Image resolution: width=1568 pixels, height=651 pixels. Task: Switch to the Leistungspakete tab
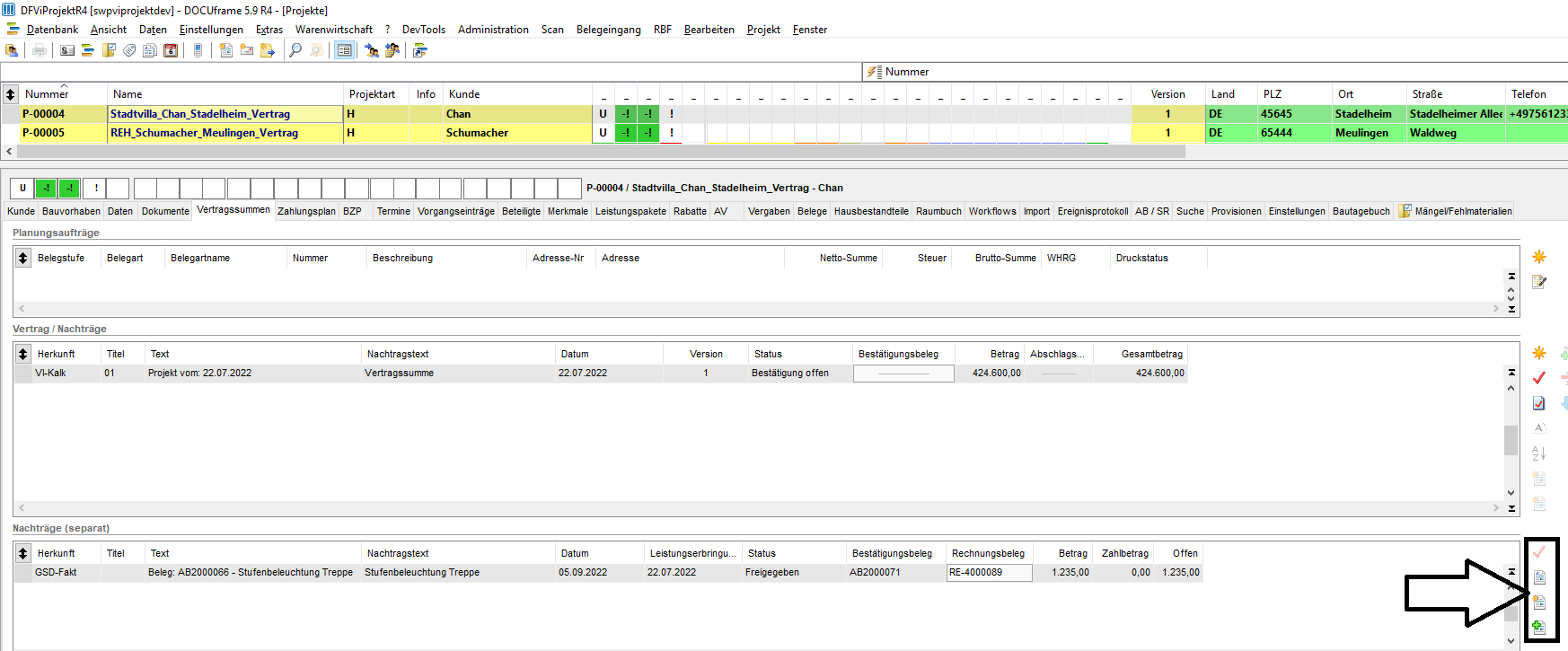point(630,211)
